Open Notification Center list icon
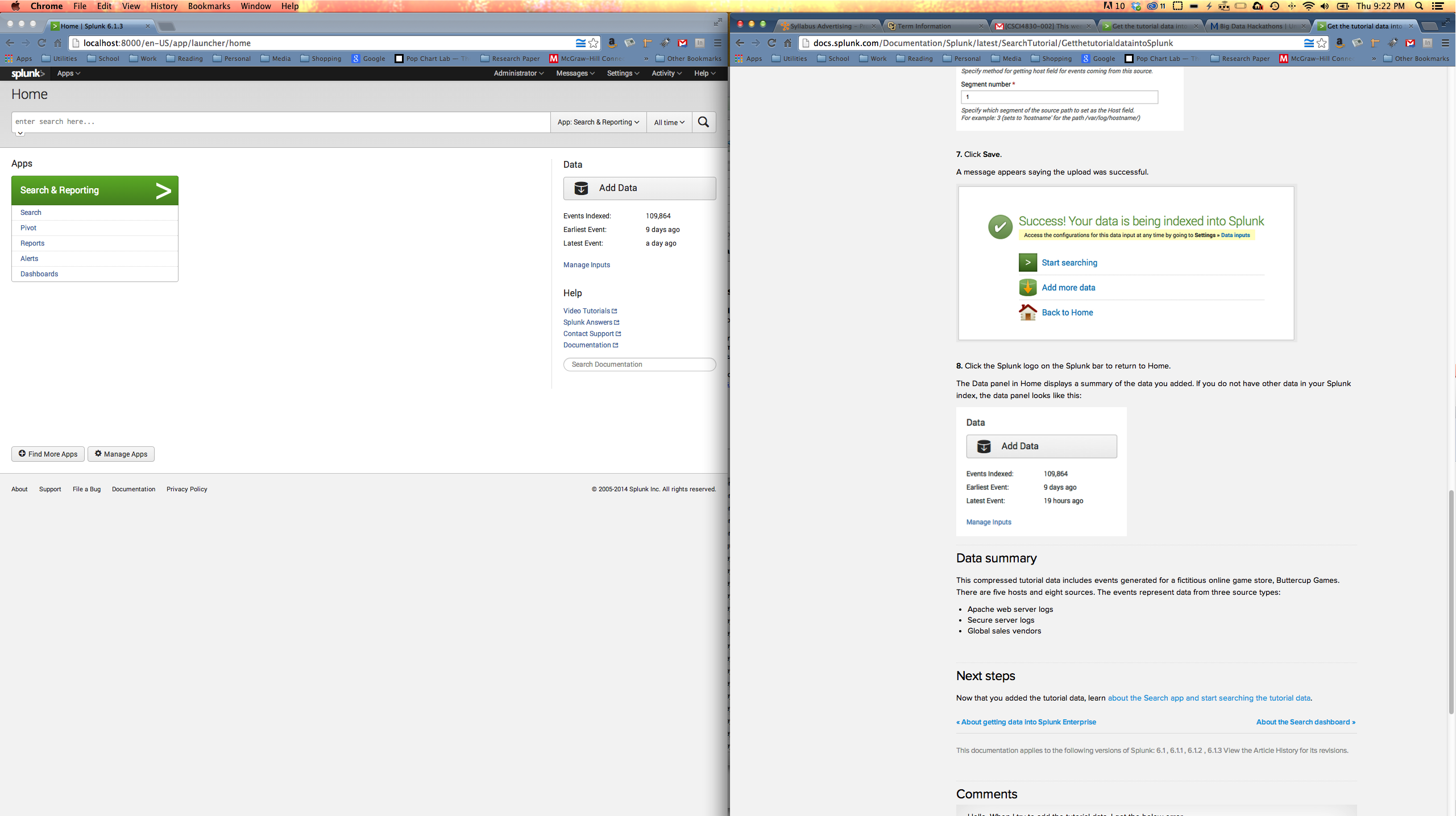Screen dimensions: 1456x816 pos(1438,6)
